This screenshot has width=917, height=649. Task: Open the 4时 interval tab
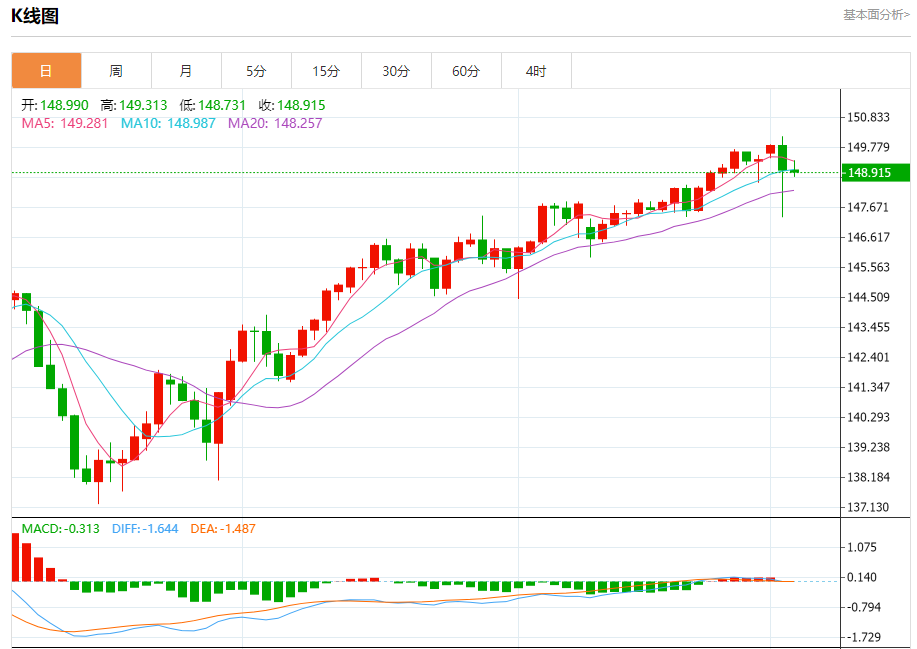tap(536, 71)
